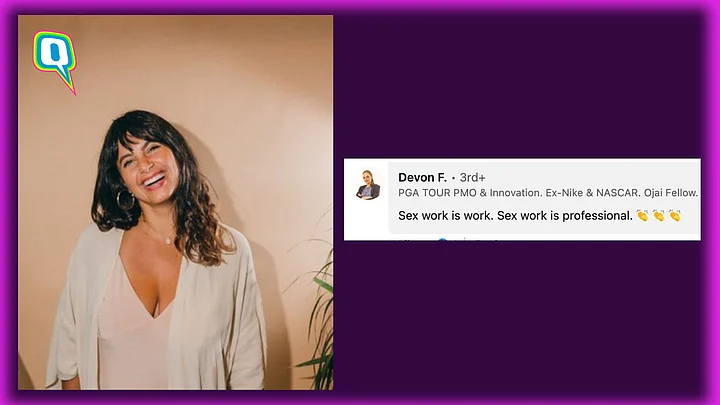The image size is (720, 405).
Task: Click the middle clapping hands emoji
Action: (658, 215)
